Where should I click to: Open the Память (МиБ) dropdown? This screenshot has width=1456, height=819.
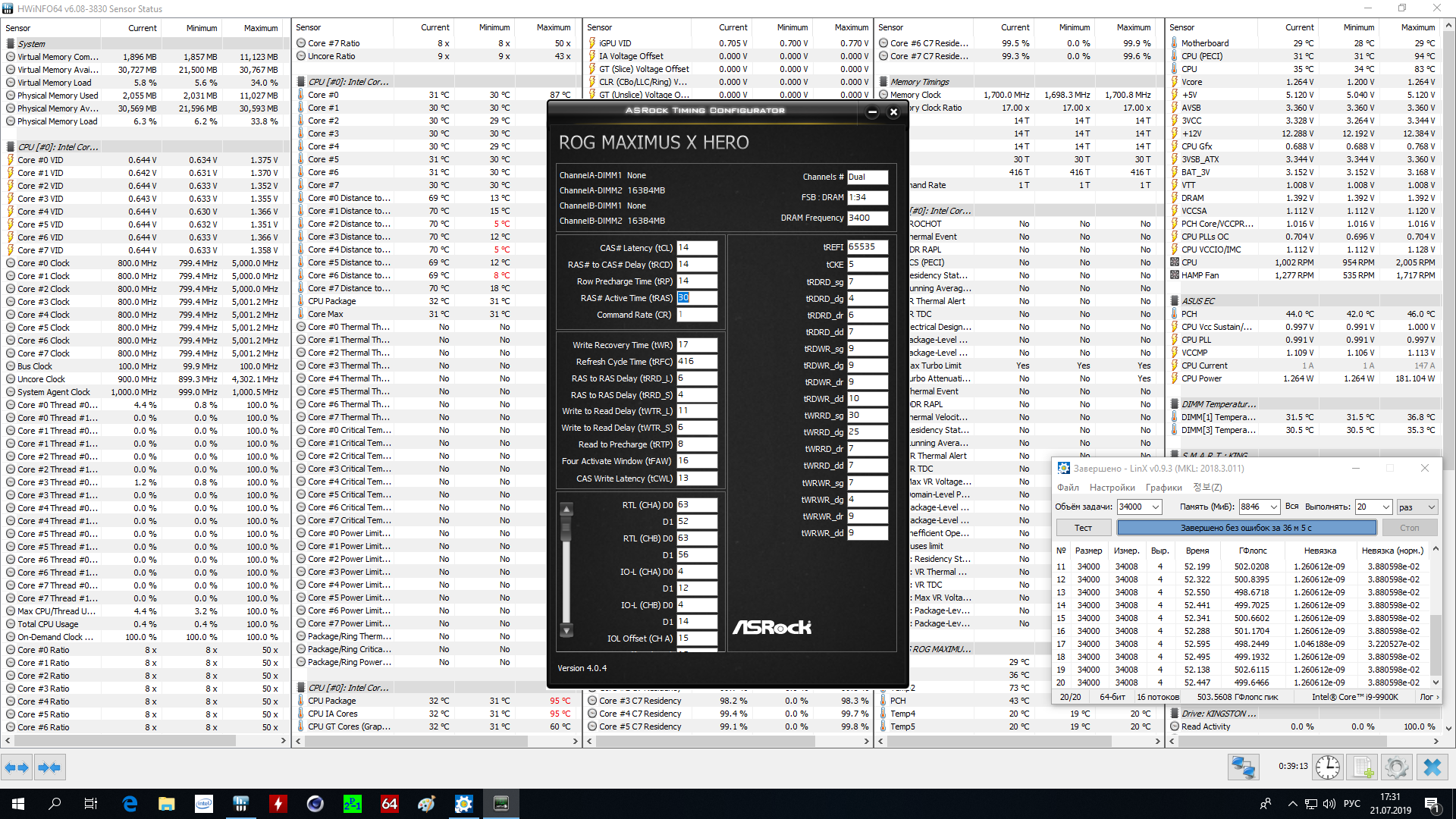click(x=1273, y=507)
